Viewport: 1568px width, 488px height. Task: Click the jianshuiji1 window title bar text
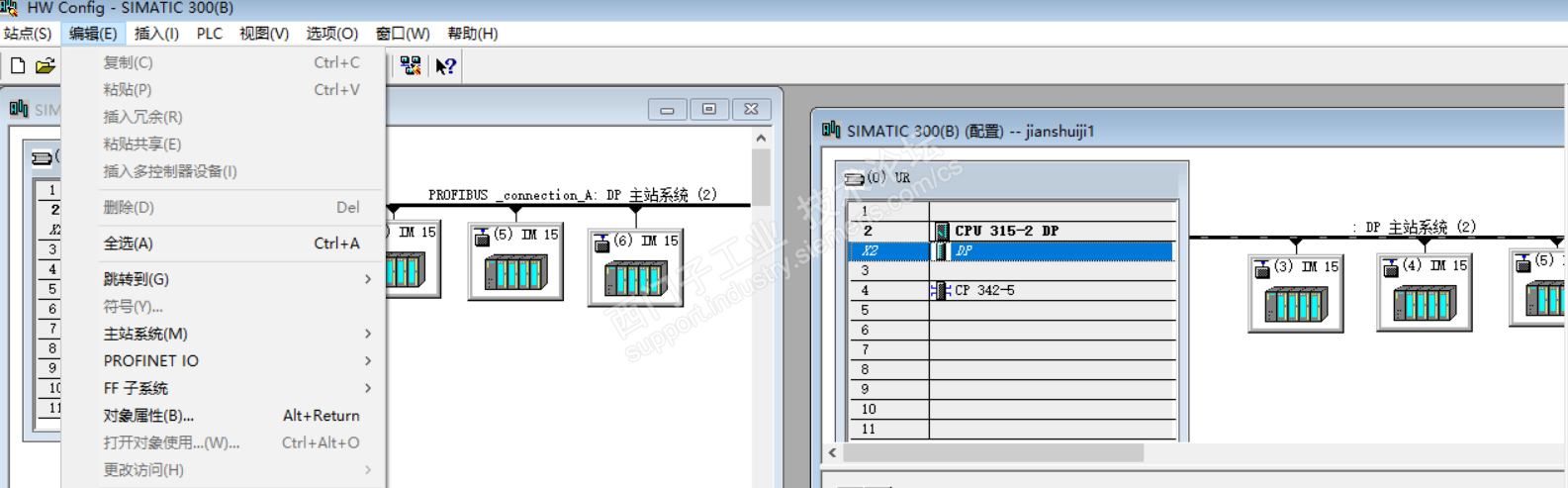[970, 131]
